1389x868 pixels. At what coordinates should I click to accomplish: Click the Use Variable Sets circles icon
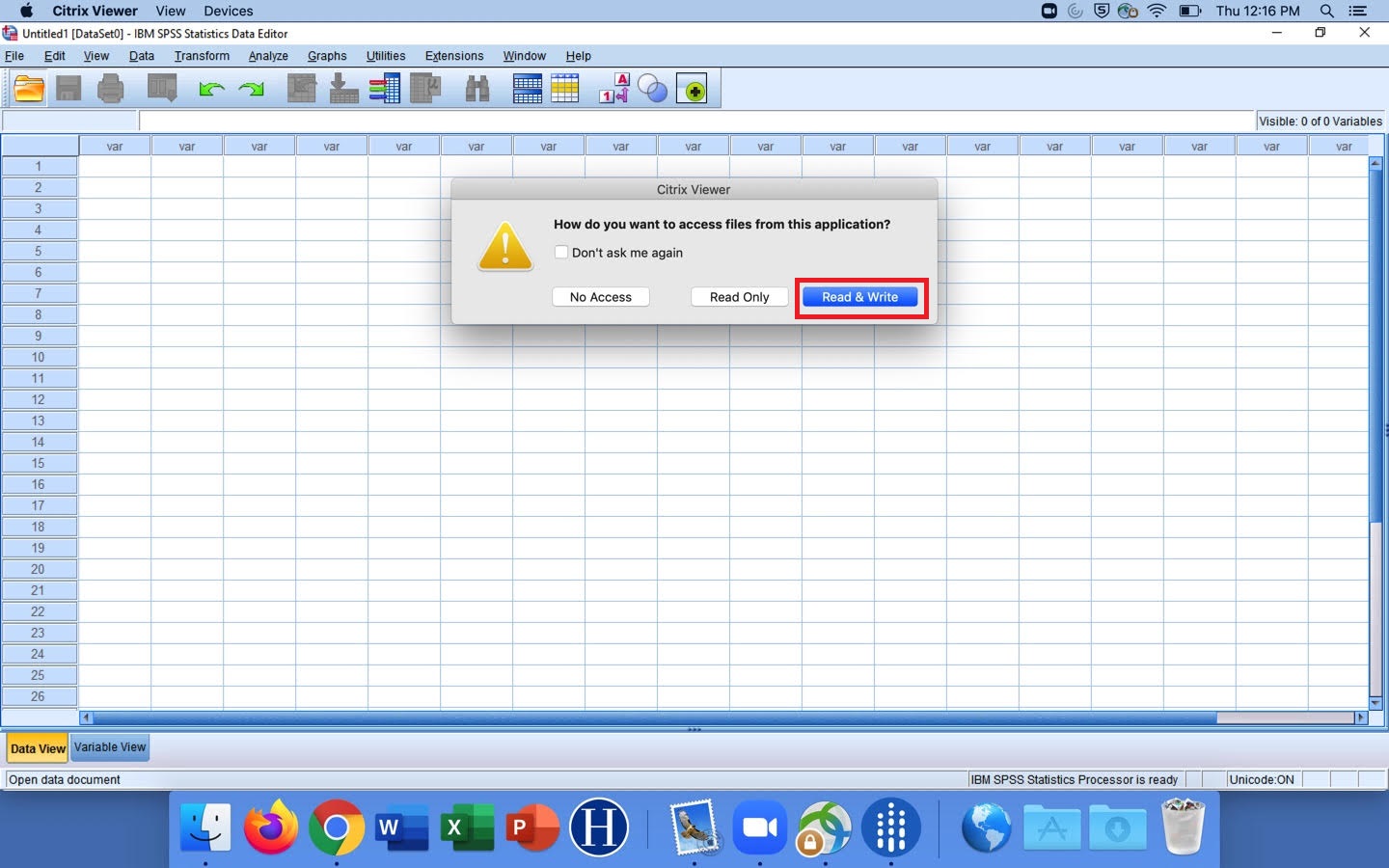tap(653, 90)
